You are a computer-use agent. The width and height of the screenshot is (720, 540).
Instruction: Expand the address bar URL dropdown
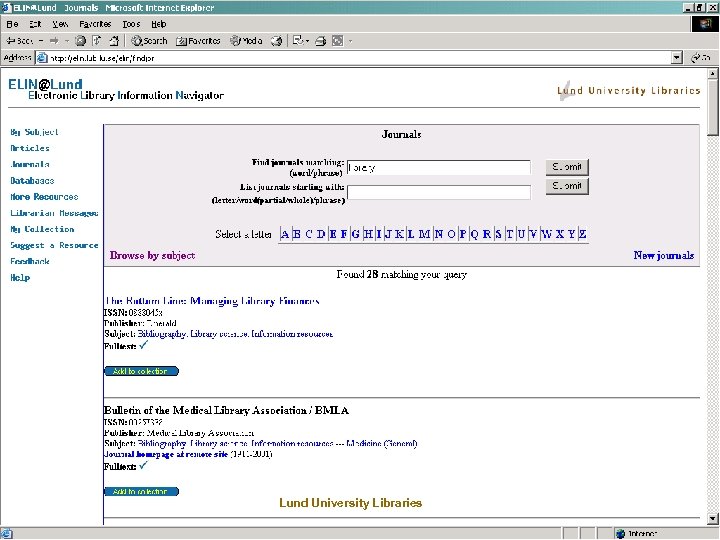coord(677,58)
